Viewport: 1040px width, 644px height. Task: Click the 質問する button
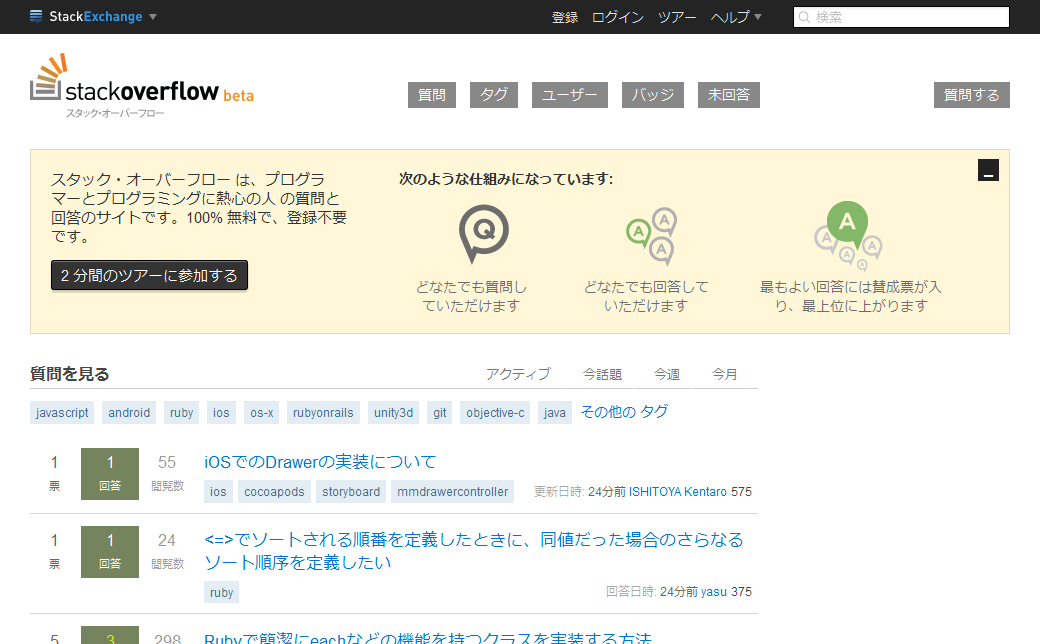(x=972, y=95)
